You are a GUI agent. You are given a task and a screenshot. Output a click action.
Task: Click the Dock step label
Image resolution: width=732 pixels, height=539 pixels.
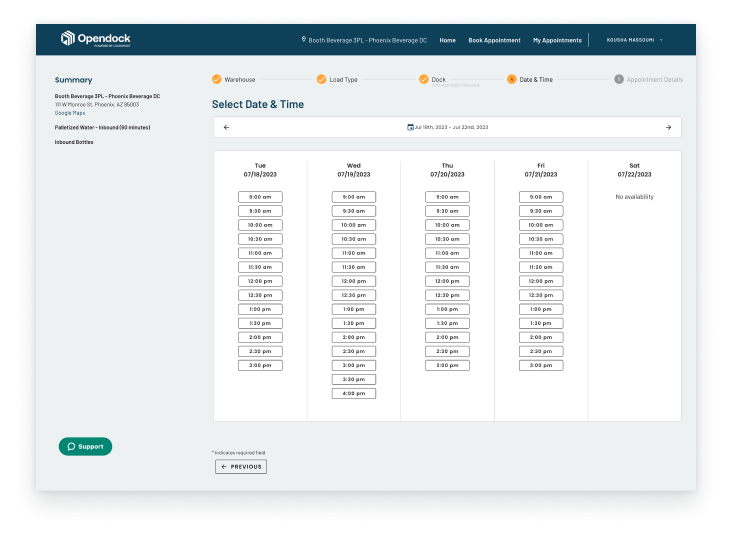click(x=438, y=79)
